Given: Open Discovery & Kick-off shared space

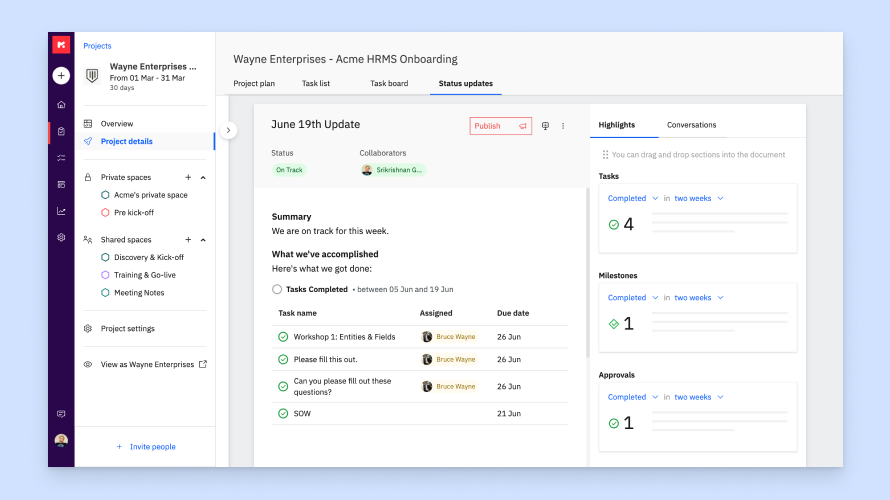Looking at the screenshot, I should pos(148,257).
